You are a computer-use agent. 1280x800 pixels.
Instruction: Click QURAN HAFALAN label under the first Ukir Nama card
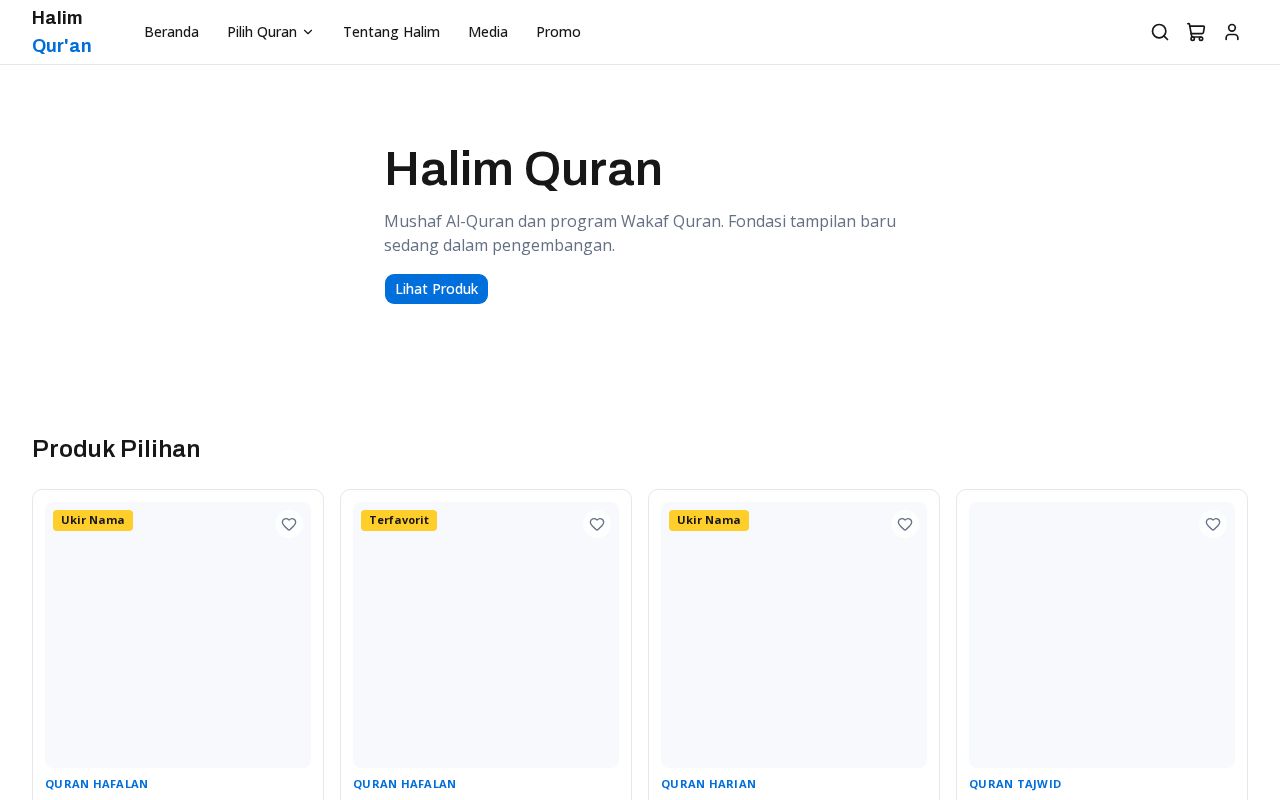pos(96,784)
